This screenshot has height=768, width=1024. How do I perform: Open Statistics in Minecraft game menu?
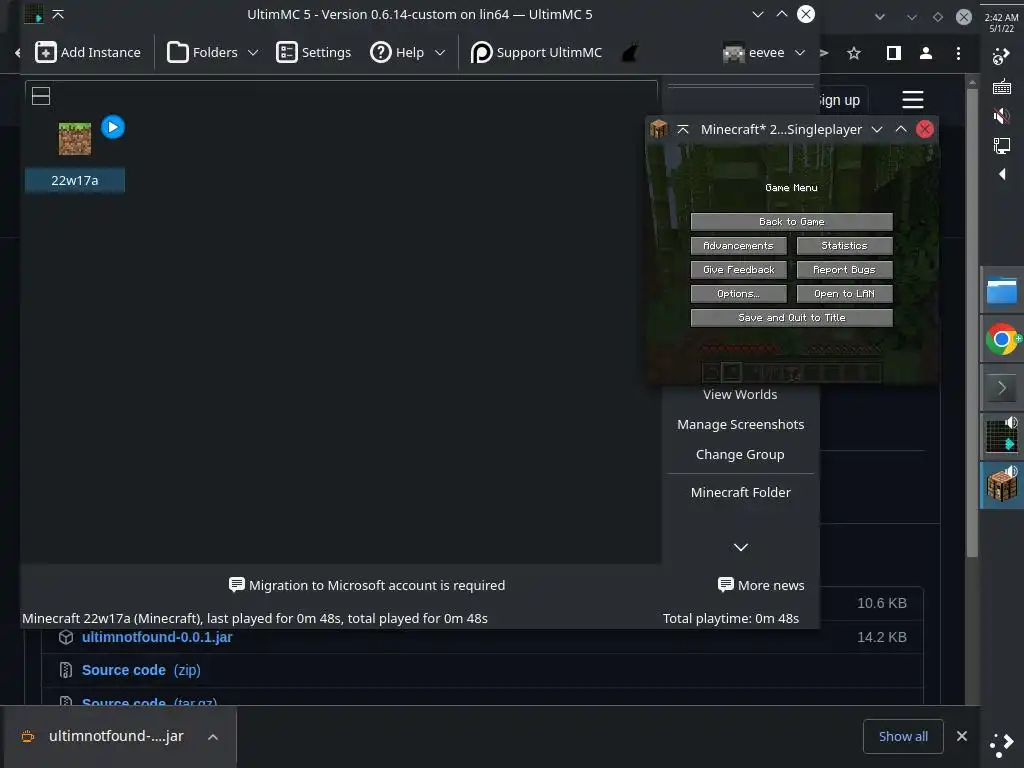(844, 246)
